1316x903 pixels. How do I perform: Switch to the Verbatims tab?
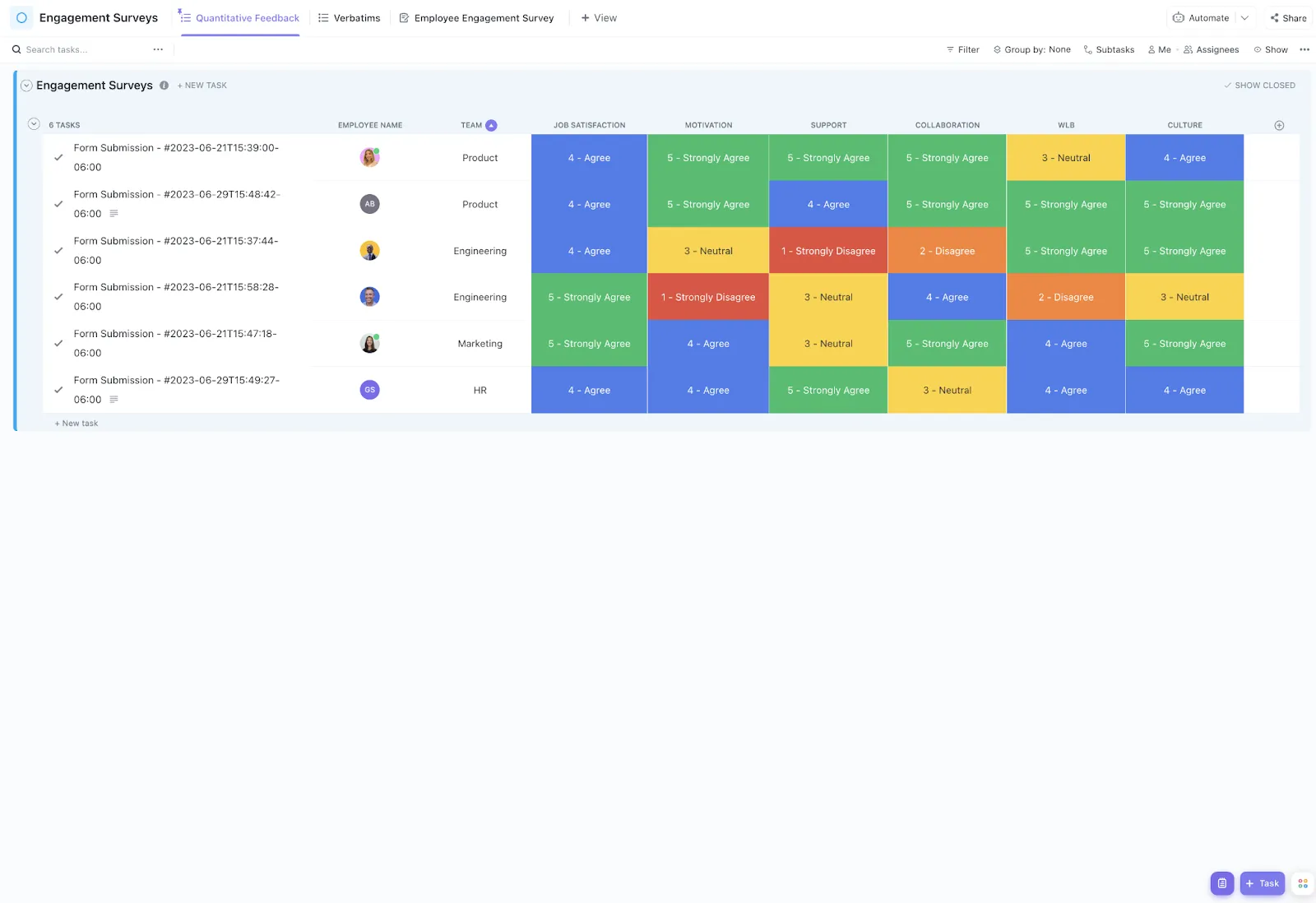click(x=349, y=18)
